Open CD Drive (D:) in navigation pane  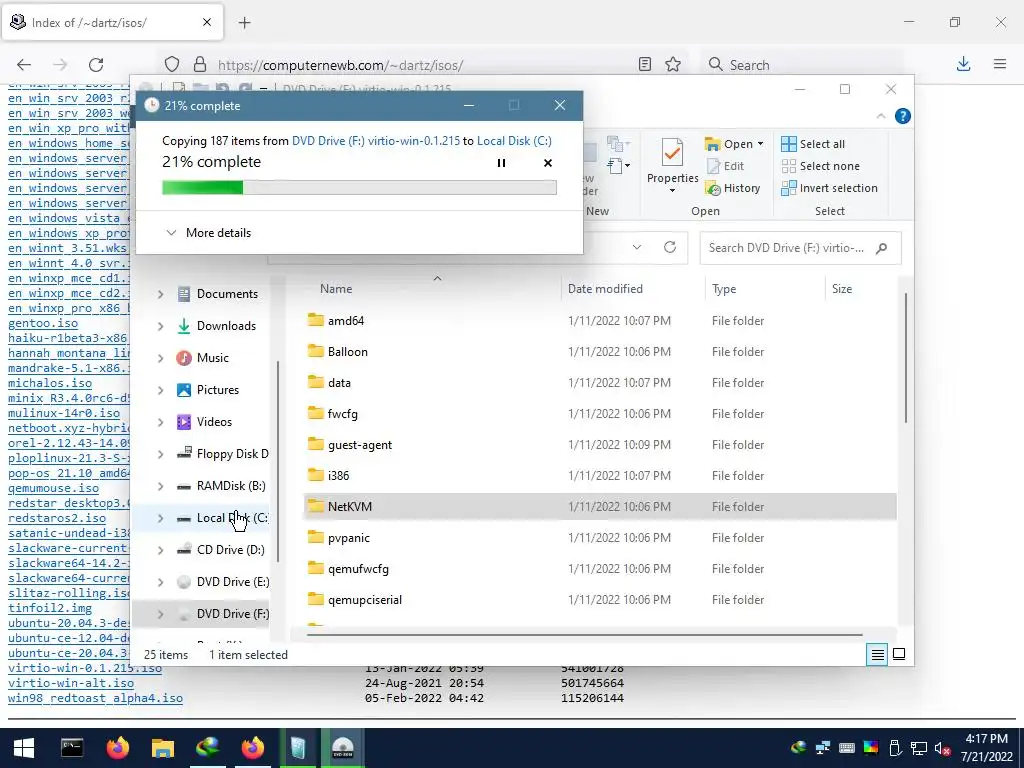(x=220, y=550)
